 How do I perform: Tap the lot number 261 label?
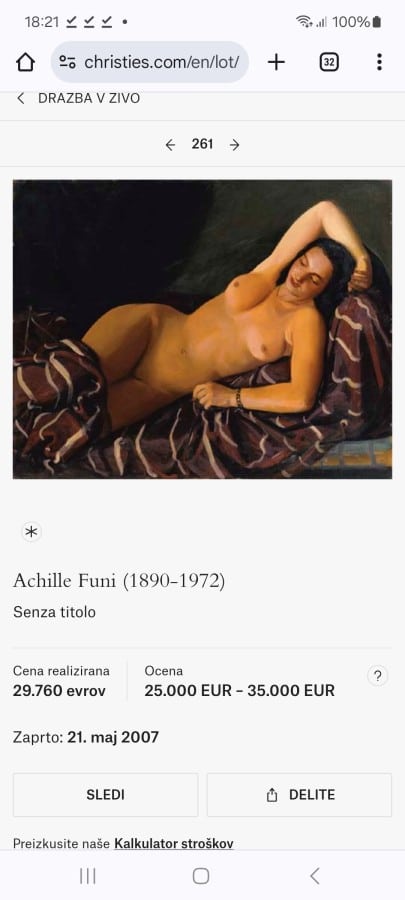[x=202, y=144]
